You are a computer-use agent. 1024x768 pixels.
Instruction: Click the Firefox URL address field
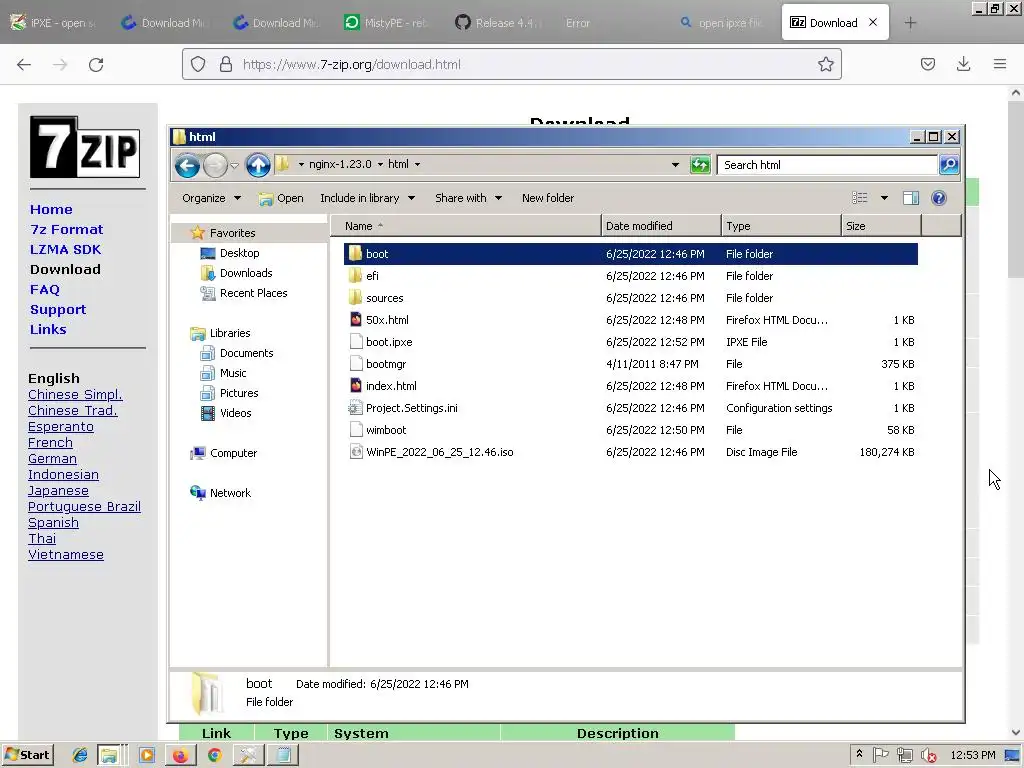coord(511,64)
